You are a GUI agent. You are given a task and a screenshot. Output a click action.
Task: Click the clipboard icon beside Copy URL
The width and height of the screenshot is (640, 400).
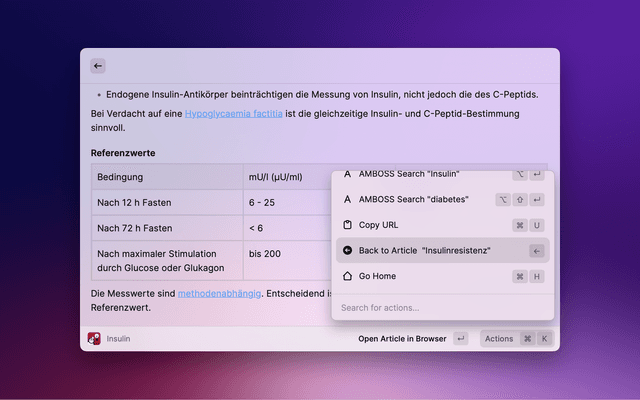click(x=347, y=225)
